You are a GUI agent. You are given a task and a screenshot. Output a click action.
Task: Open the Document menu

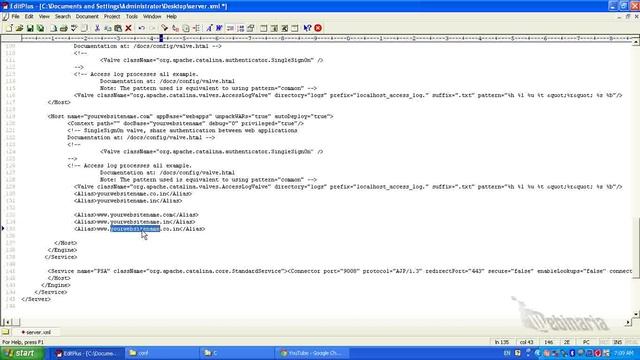click(x=87, y=16)
